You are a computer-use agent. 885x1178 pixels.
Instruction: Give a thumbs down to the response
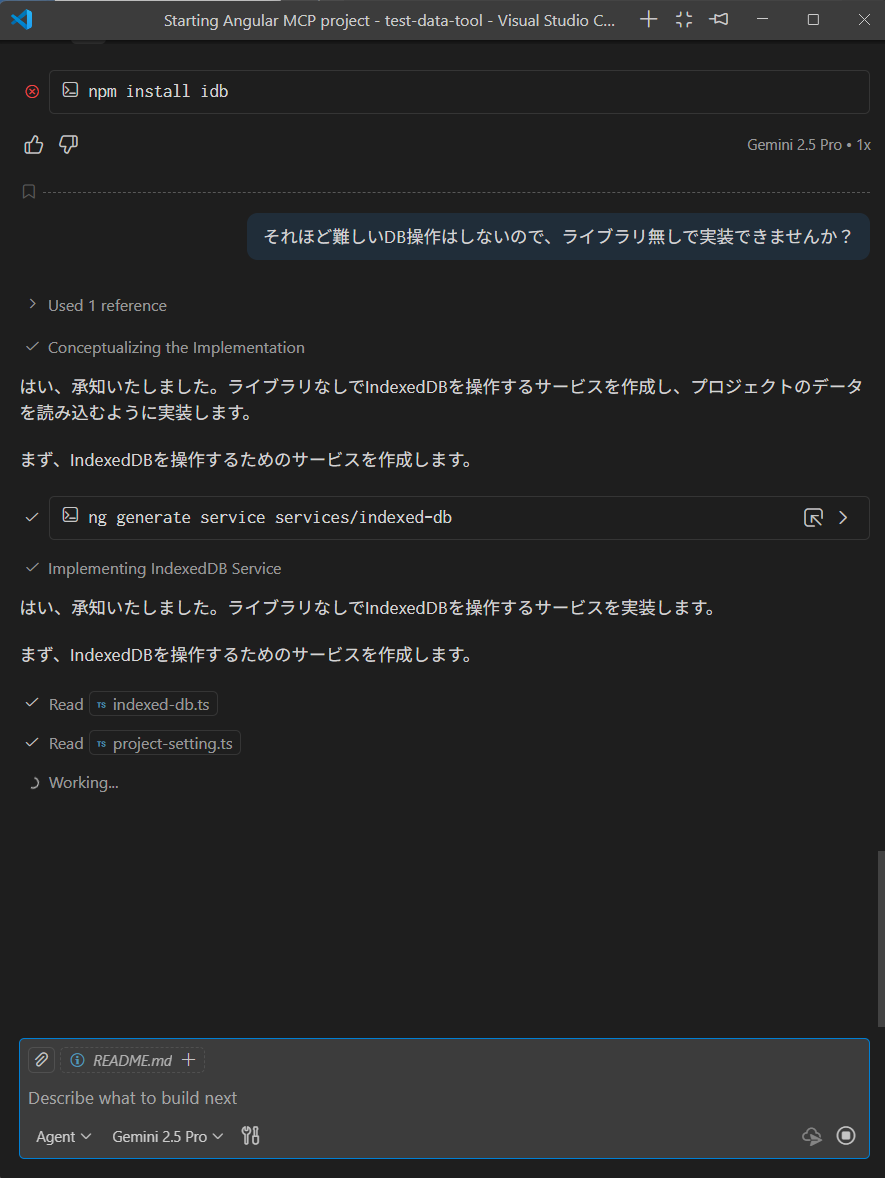coord(68,144)
